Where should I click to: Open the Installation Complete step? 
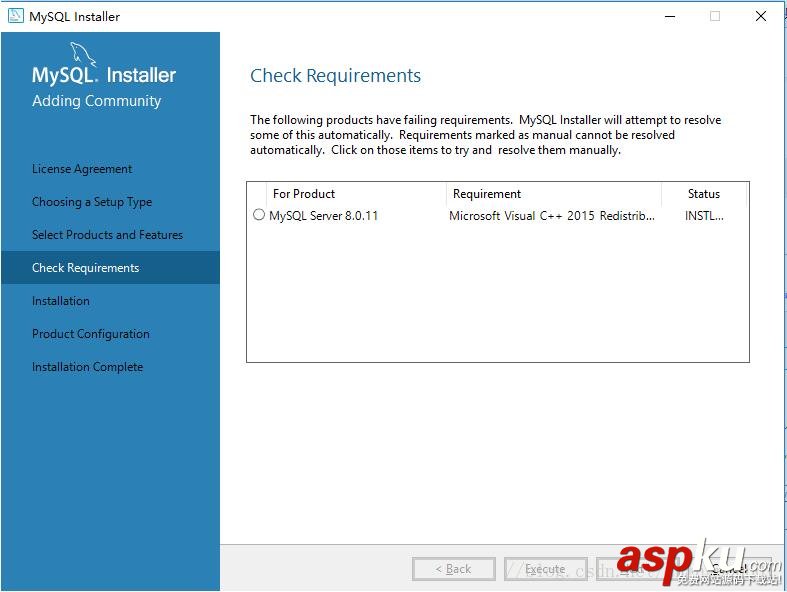[87, 367]
